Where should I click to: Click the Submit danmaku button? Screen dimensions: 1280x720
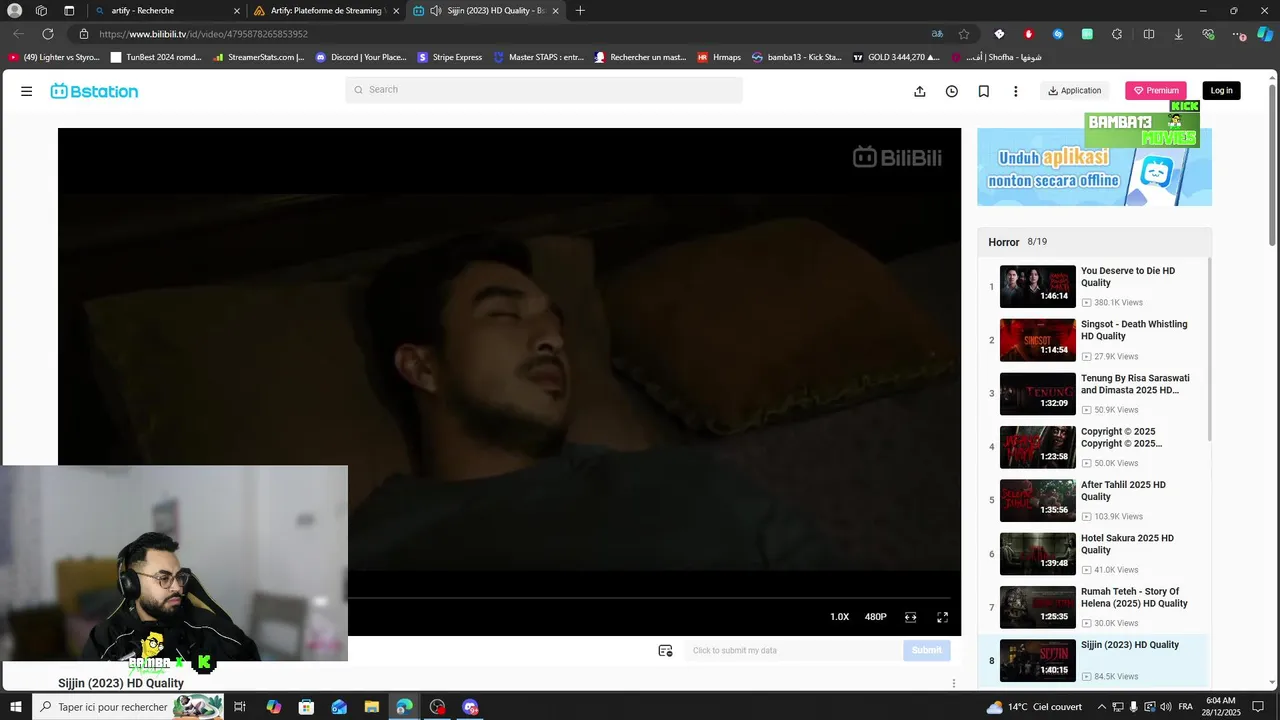click(x=926, y=650)
